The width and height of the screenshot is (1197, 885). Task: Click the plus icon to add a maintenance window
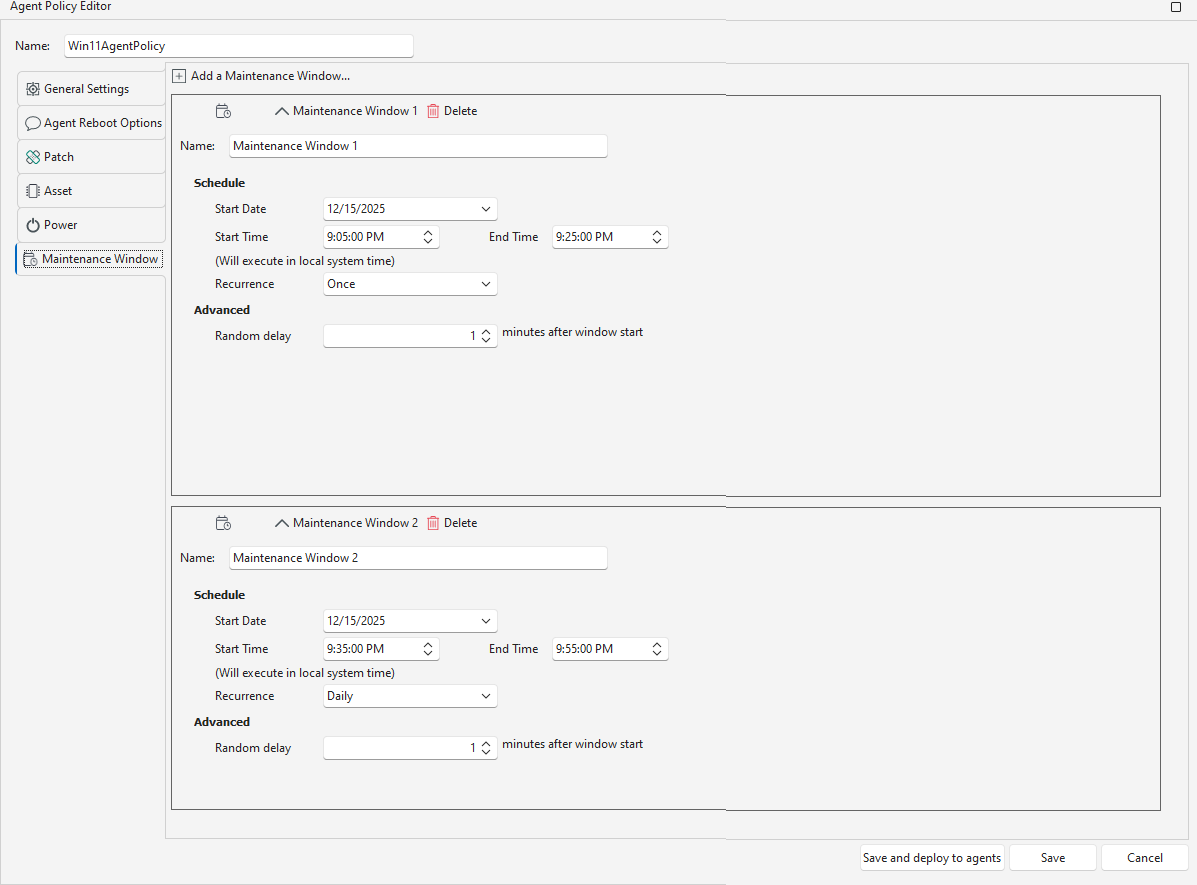179,76
